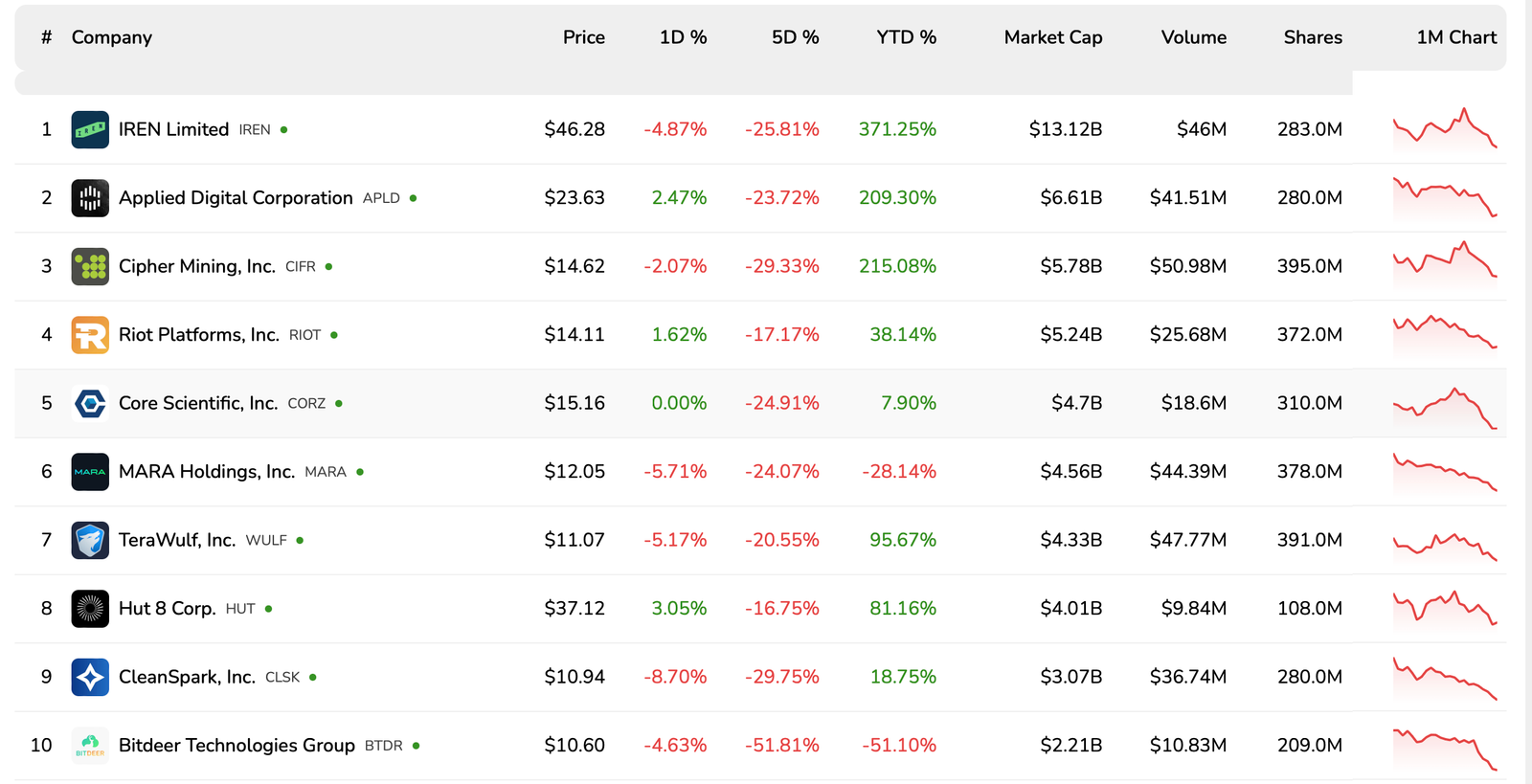Screen dimensions: 1532x784
Task: Sort the table by YTD % column
Action: [x=906, y=37]
